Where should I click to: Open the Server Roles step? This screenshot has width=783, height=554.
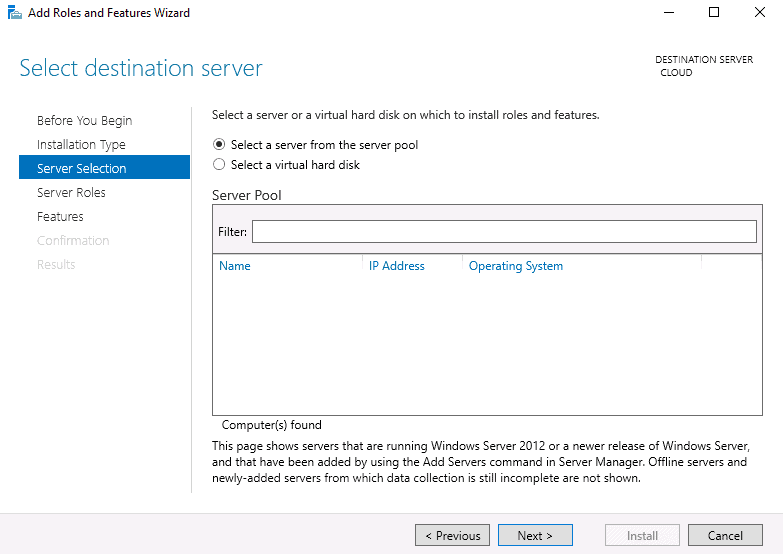click(x=71, y=192)
